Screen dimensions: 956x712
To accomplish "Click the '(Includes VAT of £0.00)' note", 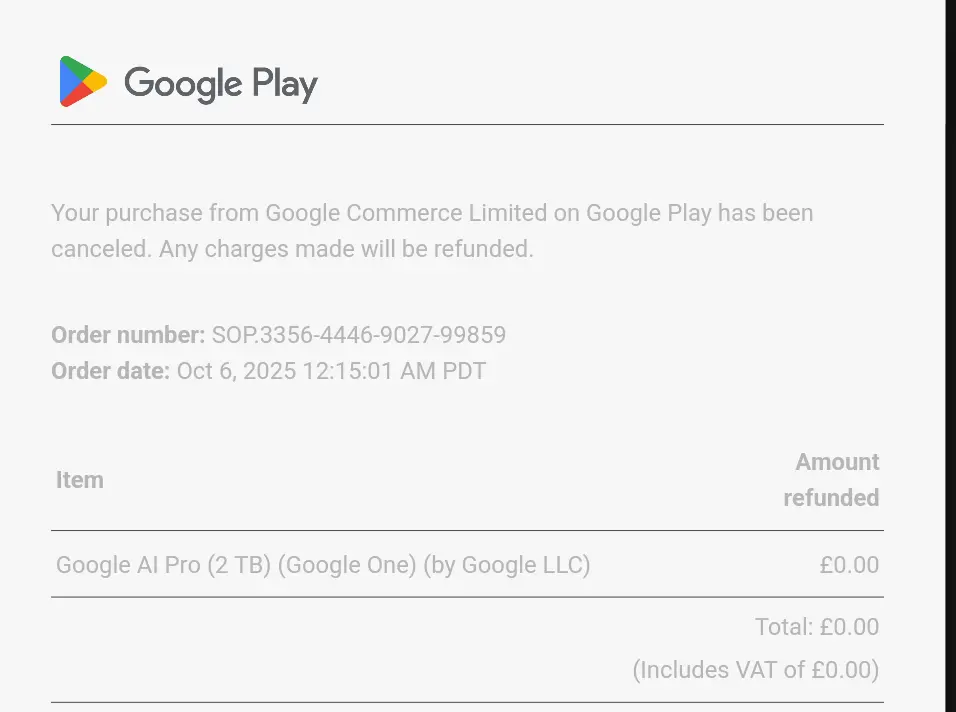I will click(756, 670).
